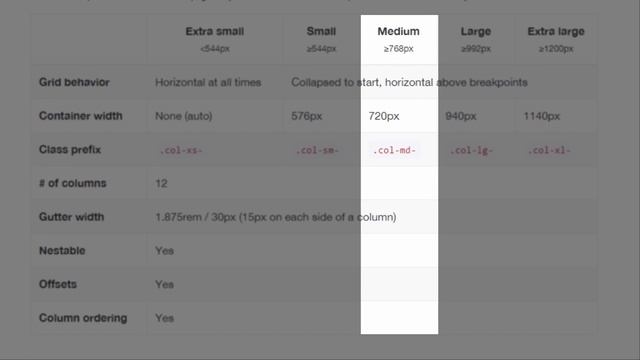This screenshot has width=640, height=360.
Task: Click the '# of columns' row label
Action: 73,183
